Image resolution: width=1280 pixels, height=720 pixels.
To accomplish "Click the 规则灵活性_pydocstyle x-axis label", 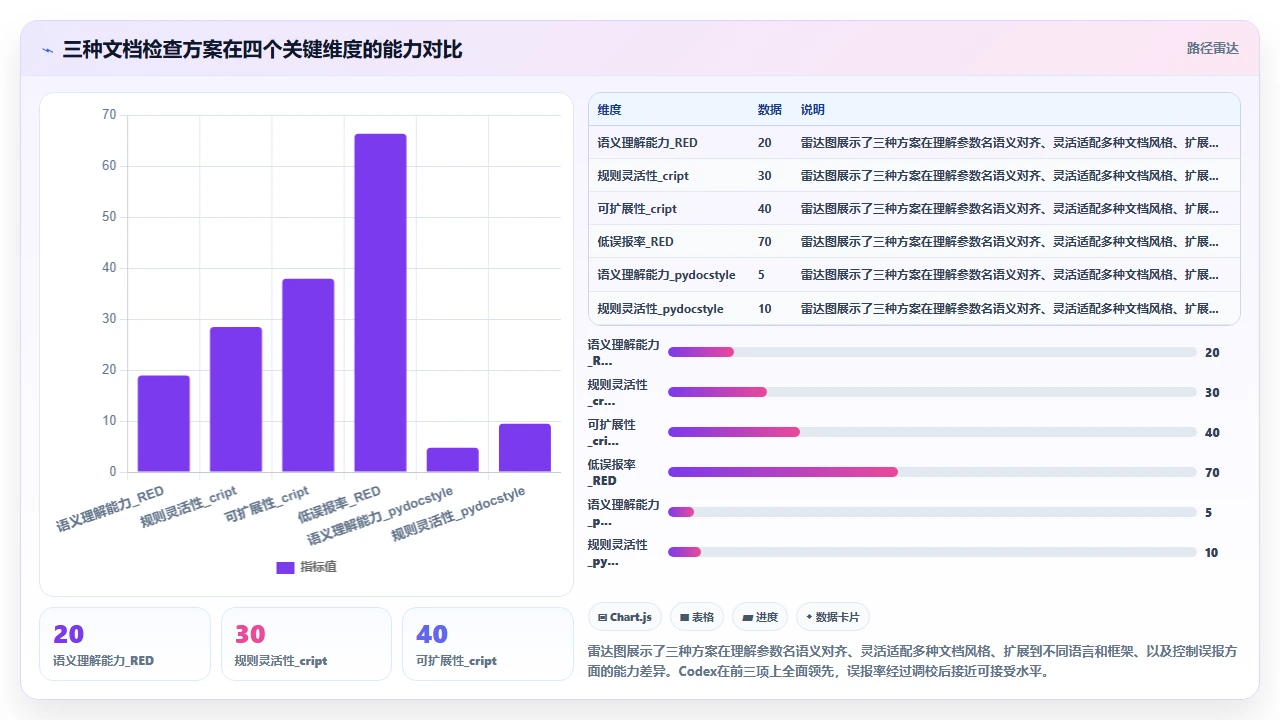I will (x=458, y=515).
